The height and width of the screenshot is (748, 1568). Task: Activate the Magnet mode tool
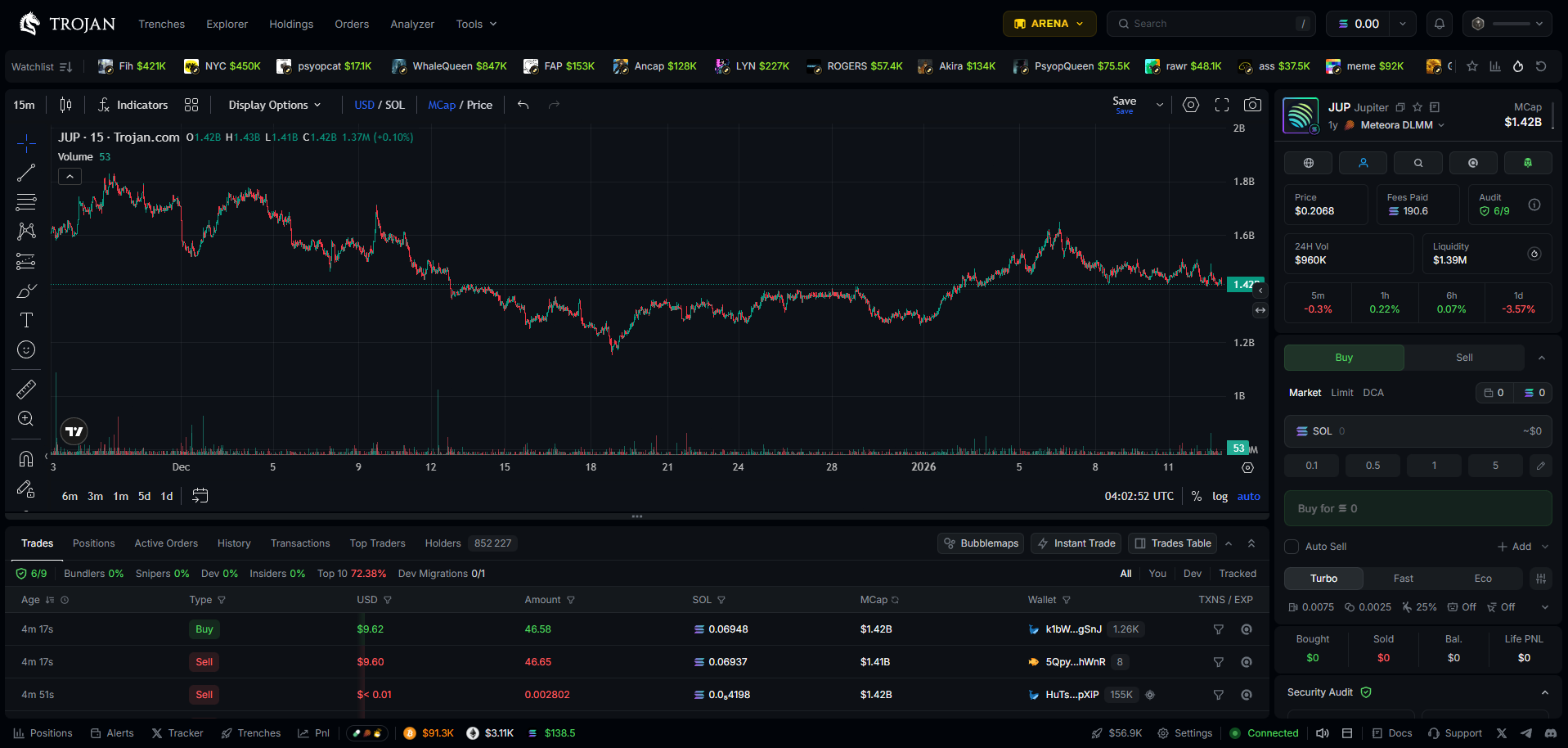(25, 458)
